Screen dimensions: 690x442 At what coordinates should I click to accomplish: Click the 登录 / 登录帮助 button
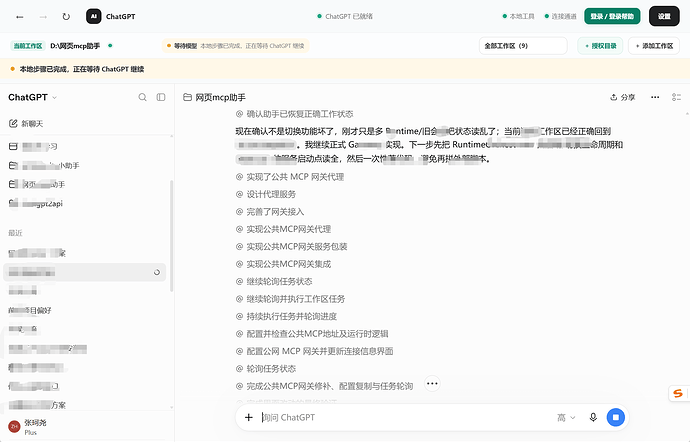point(612,16)
